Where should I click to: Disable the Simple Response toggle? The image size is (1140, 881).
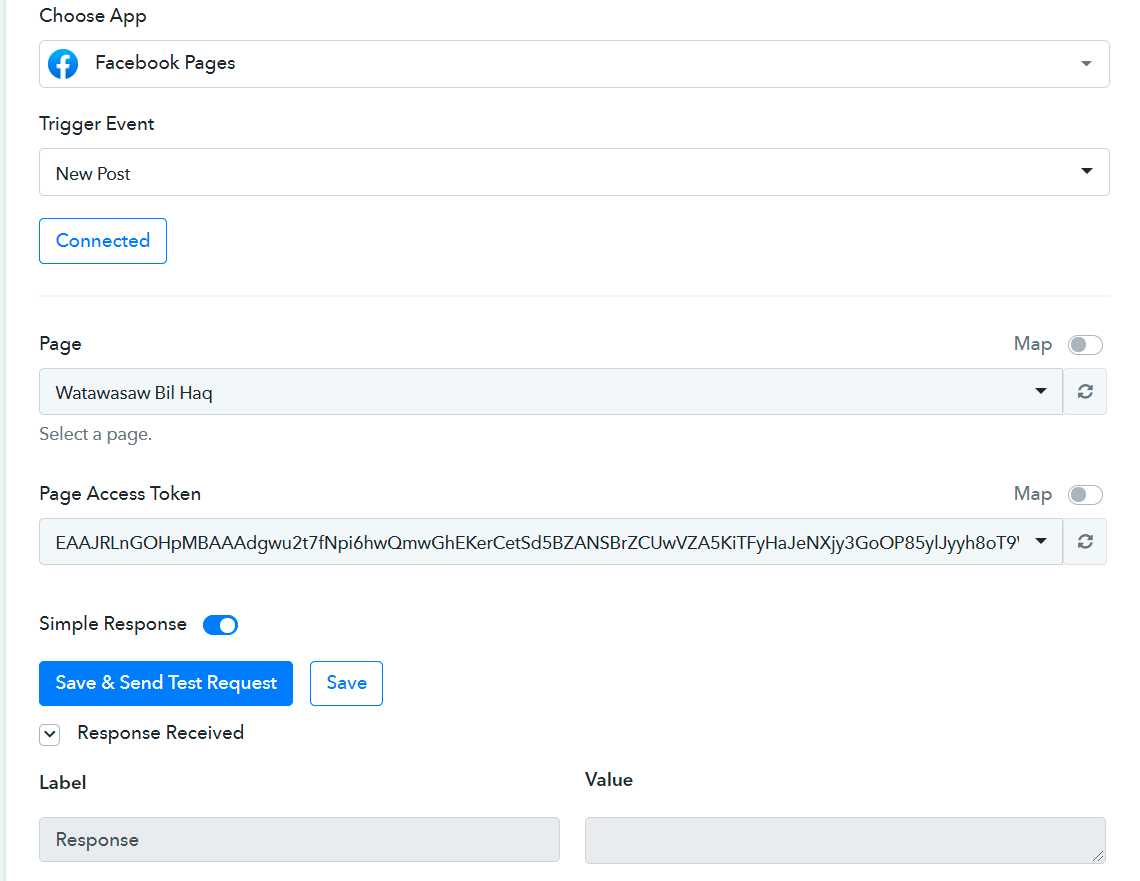coord(220,625)
